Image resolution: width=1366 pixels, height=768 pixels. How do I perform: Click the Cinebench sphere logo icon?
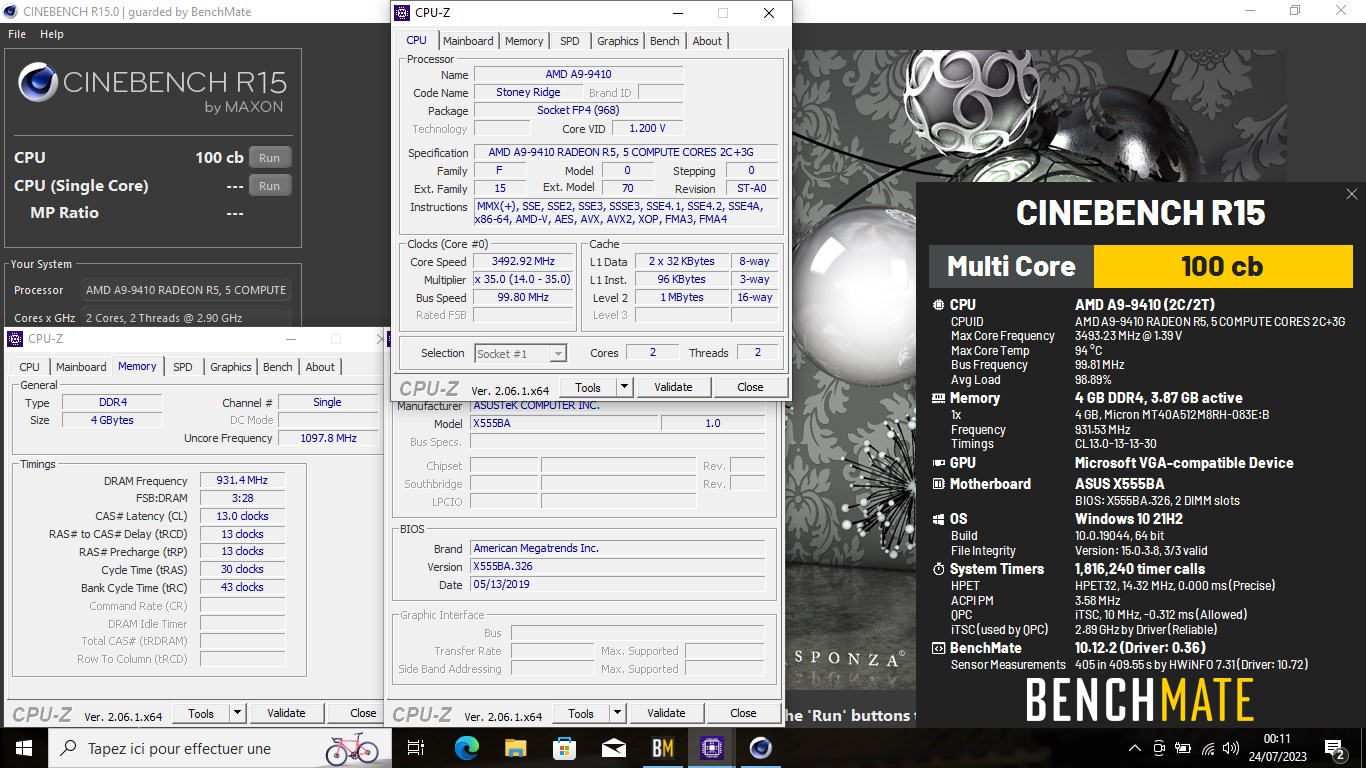37,82
